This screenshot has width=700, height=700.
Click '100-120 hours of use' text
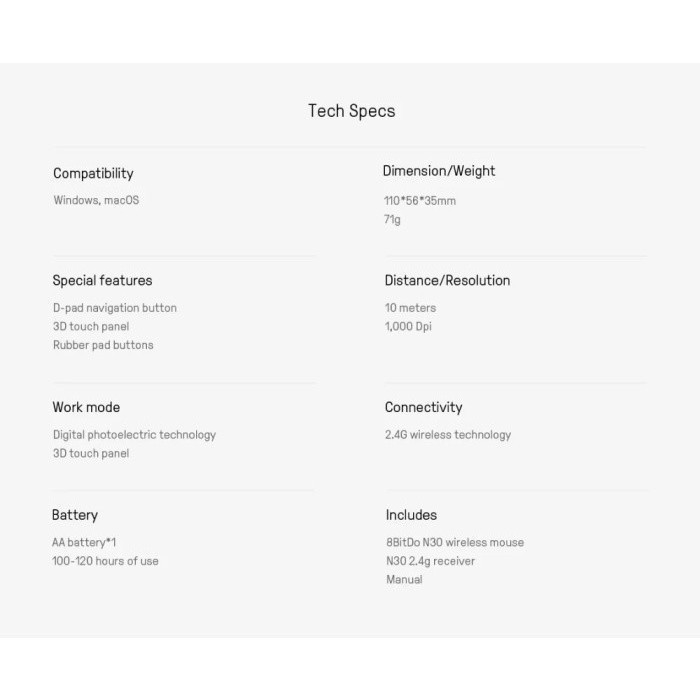pyautogui.click(x=105, y=561)
